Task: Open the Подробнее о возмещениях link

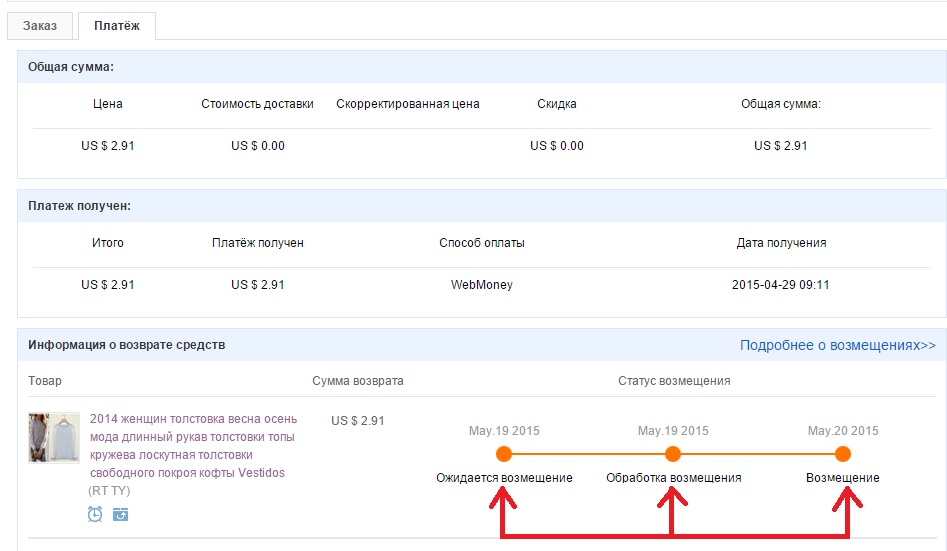Action: pos(838,345)
